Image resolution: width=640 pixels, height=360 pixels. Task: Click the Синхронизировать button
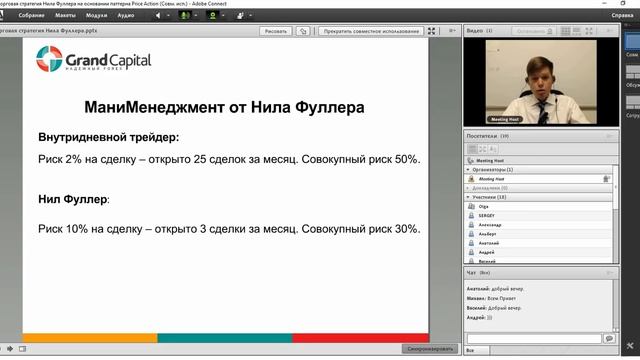point(430,349)
